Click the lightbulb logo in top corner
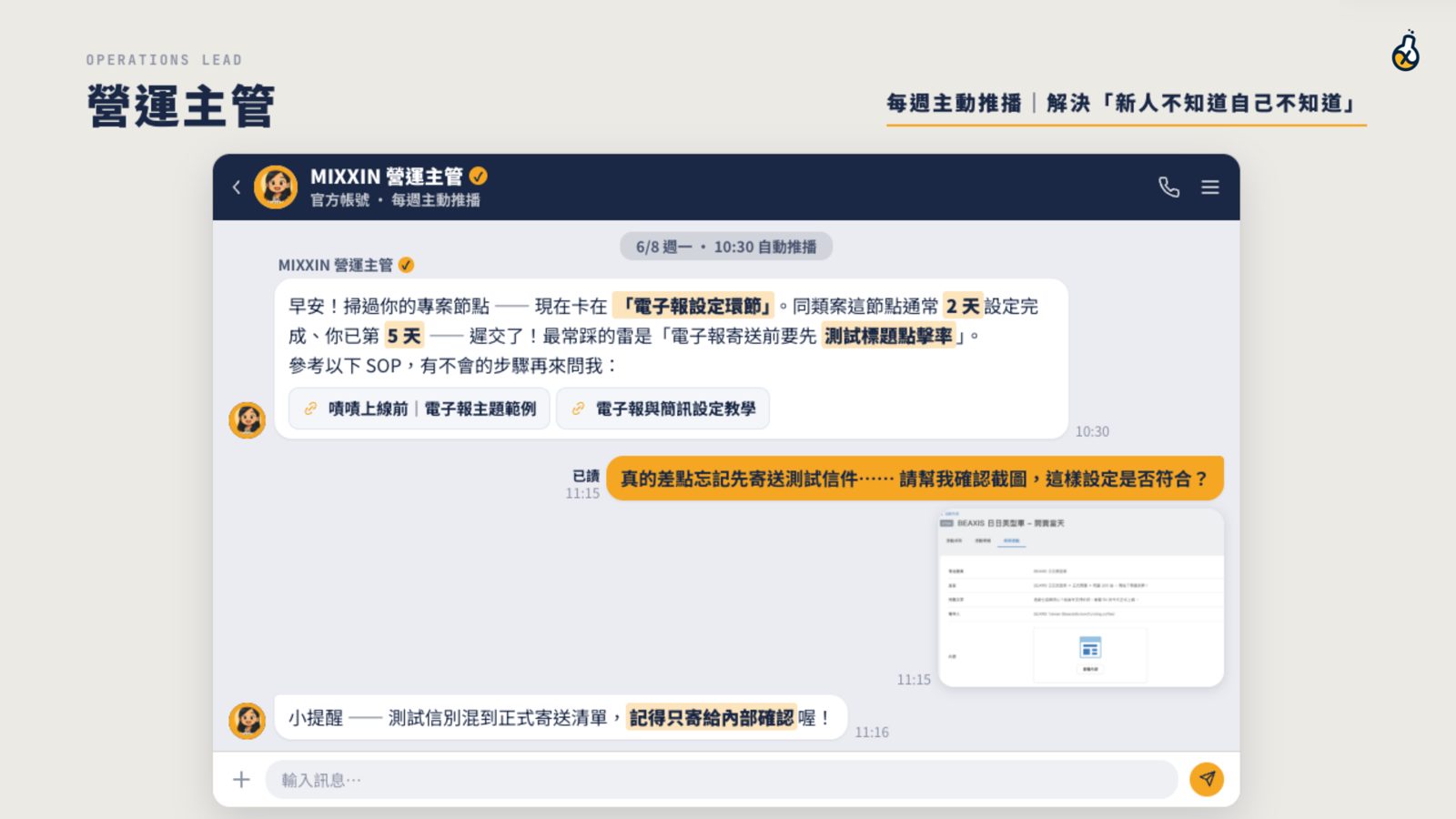 tap(1406, 51)
